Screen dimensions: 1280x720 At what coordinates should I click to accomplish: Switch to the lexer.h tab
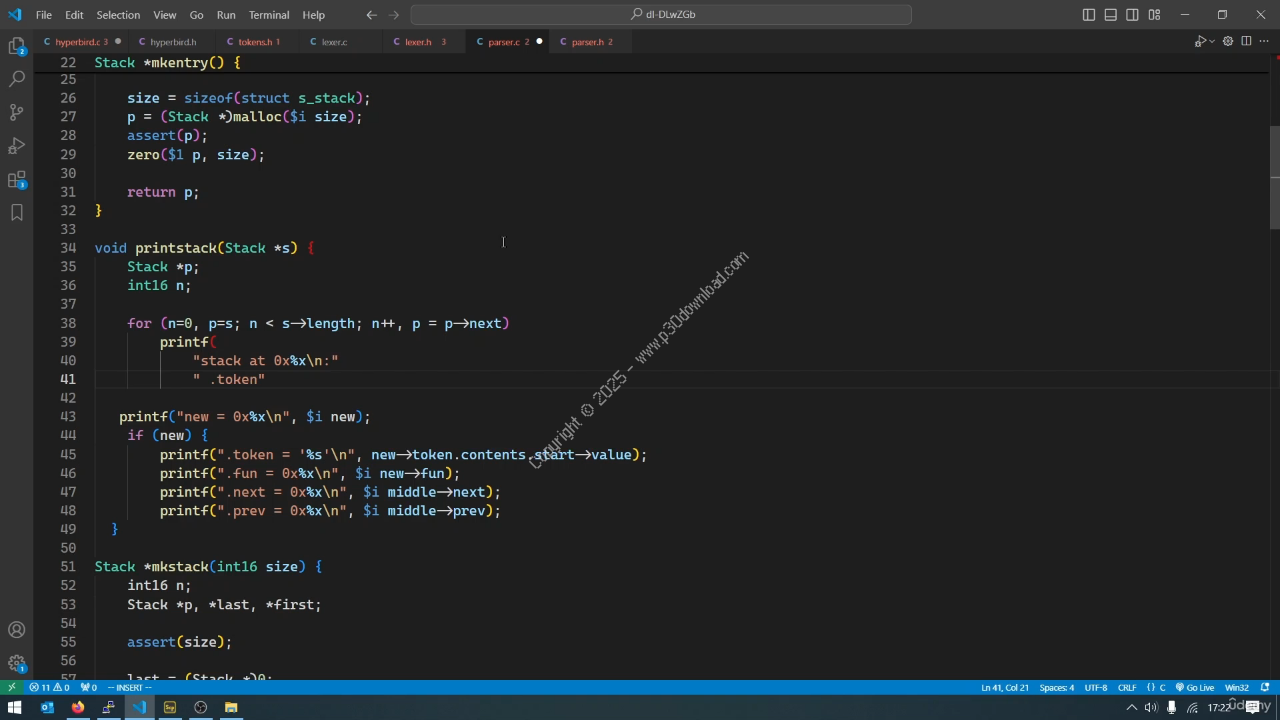426,42
